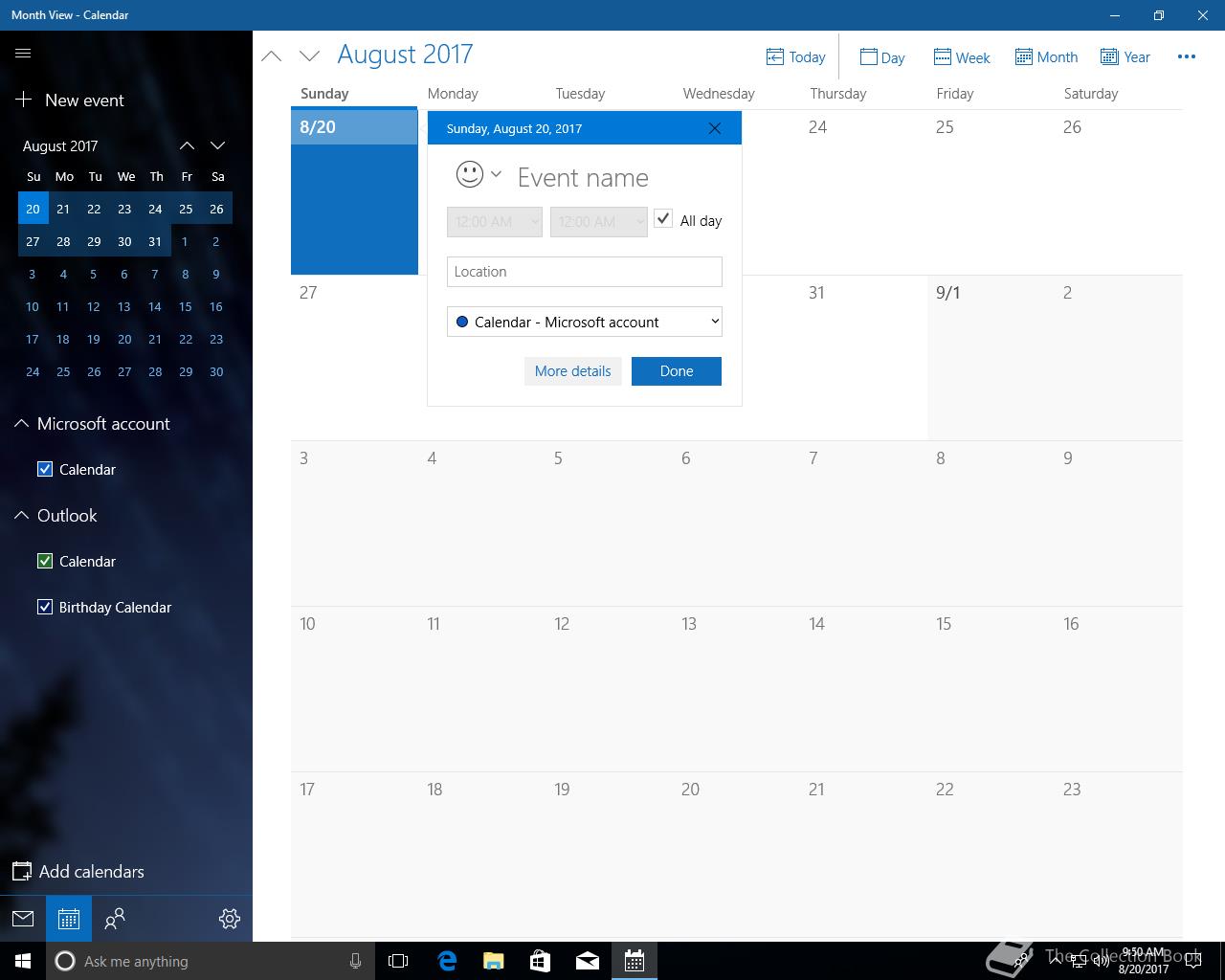The width and height of the screenshot is (1225, 980).
Task: Go to the next period using the main down arrow
Action: tap(309, 56)
